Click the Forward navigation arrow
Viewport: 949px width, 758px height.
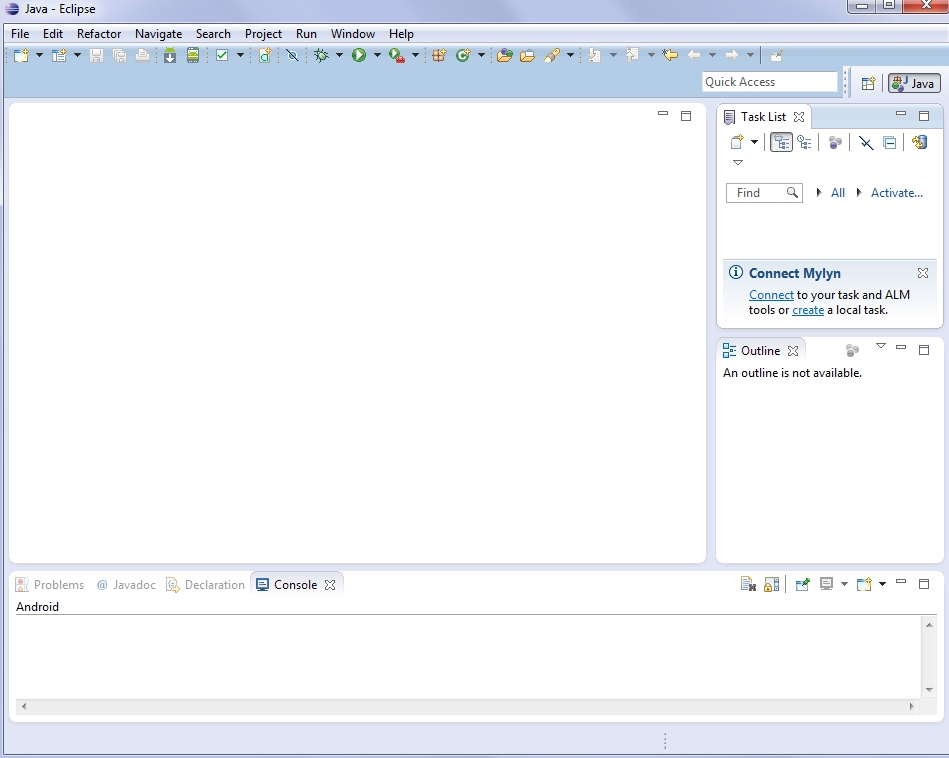(x=732, y=56)
